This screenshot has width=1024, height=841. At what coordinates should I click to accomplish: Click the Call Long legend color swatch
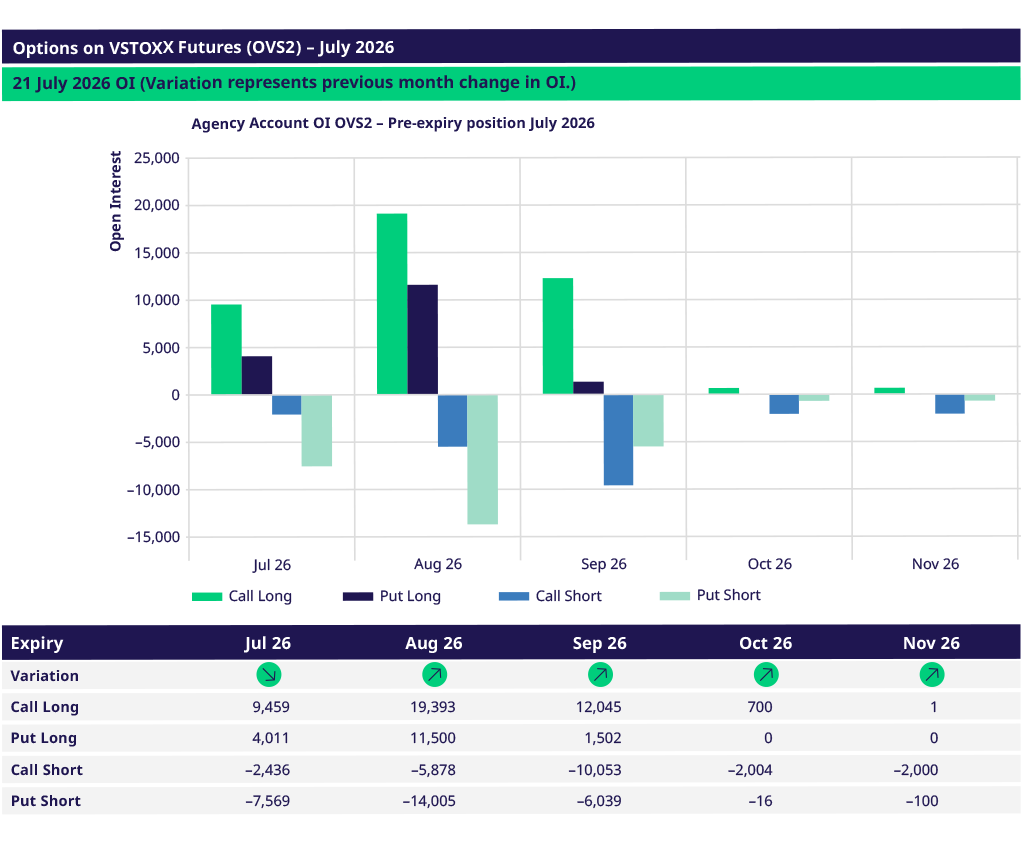pyautogui.click(x=207, y=596)
